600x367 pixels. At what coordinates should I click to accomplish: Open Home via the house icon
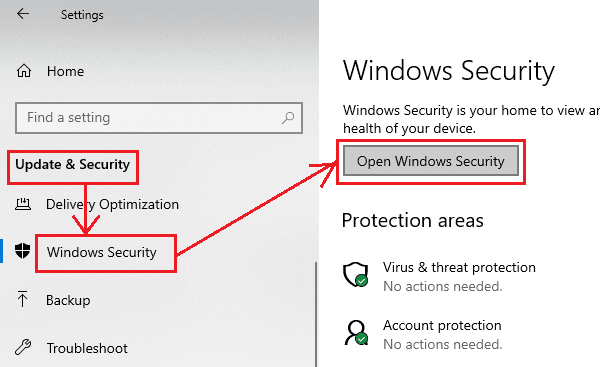24,71
